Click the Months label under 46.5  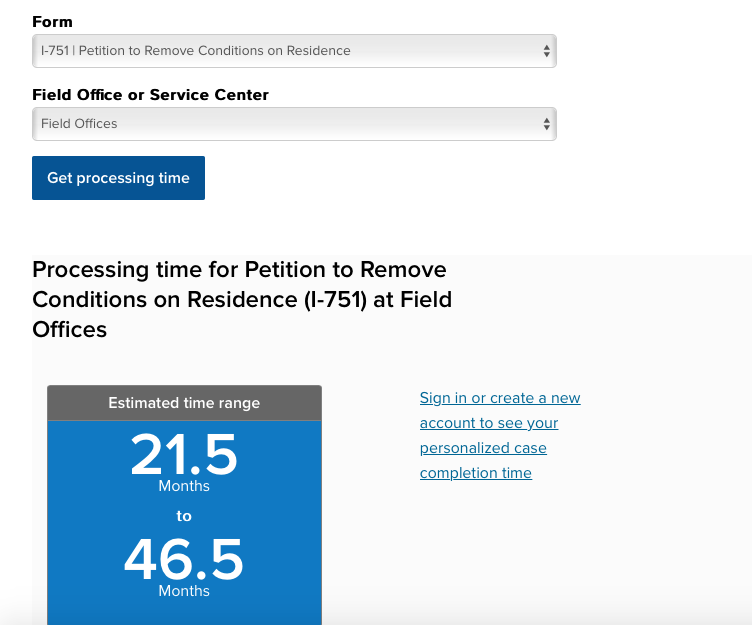pyautogui.click(x=184, y=591)
